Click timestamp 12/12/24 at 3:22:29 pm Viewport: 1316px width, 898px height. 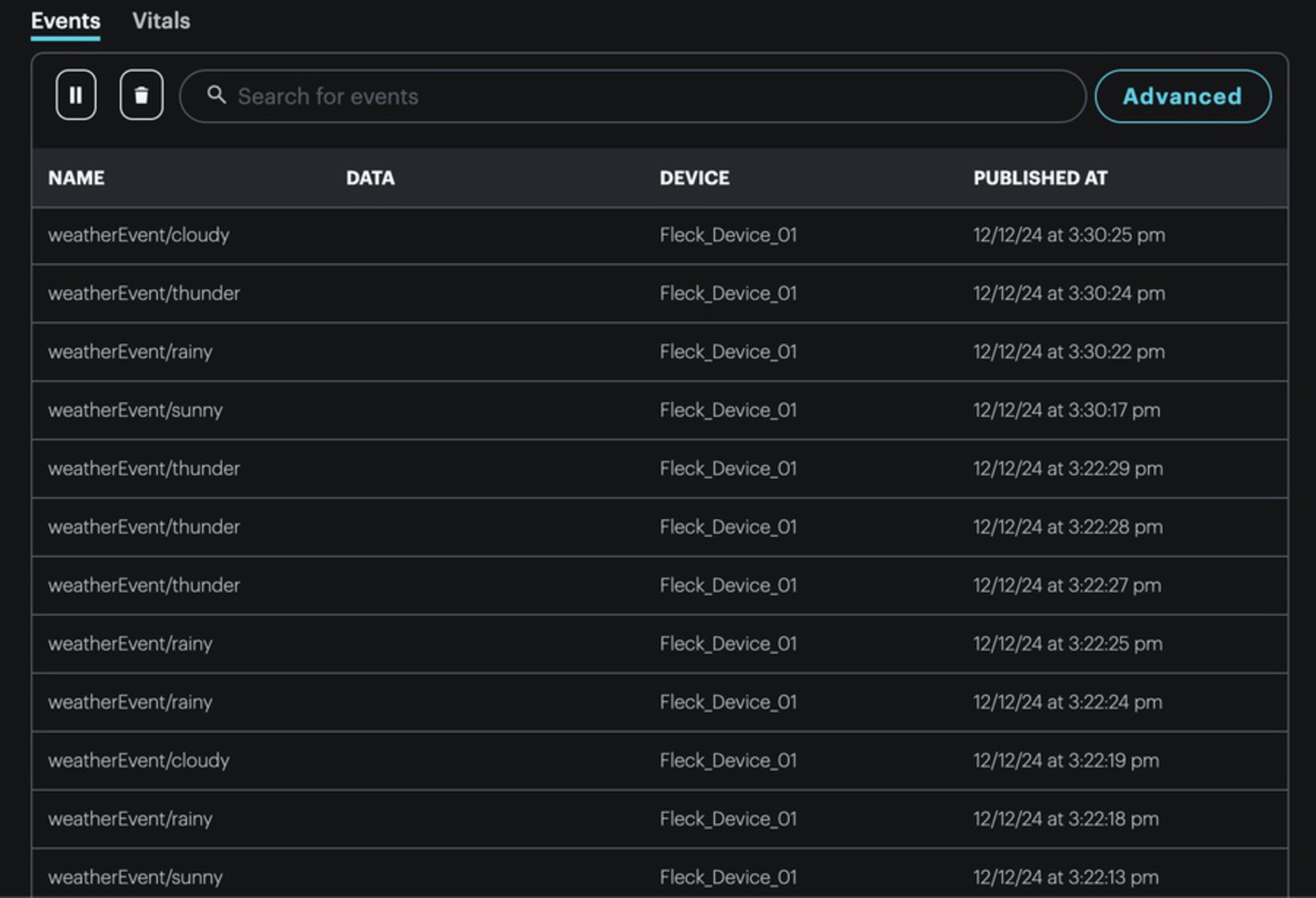[x=1068, y=469]
